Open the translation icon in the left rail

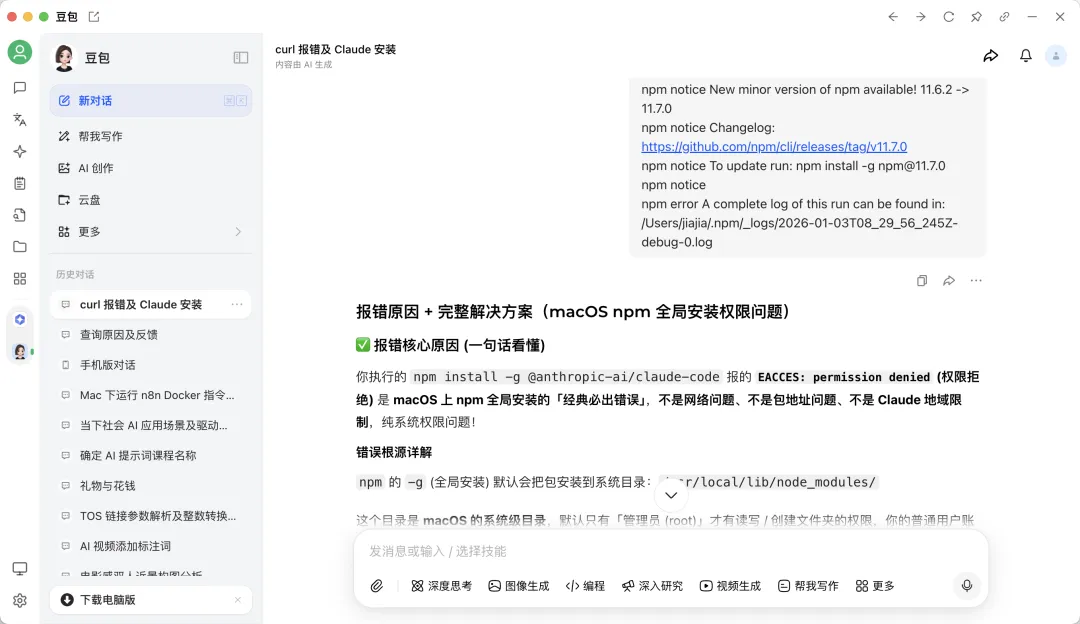coord(20,120)
